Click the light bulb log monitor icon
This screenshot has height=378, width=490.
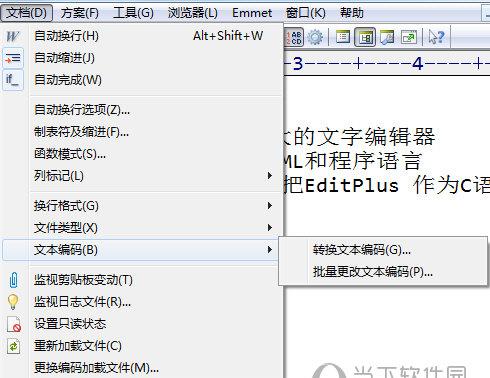(x=13, y=302)
